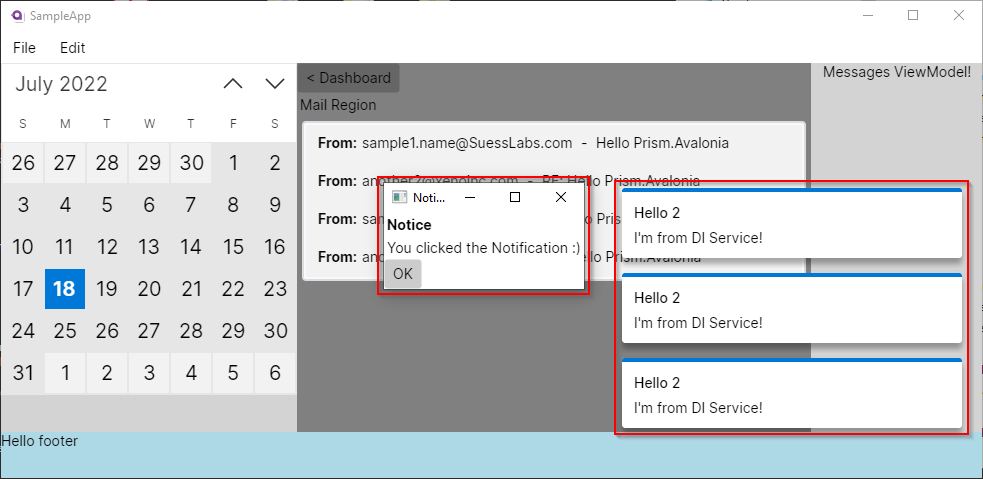The height and width of the screenshot is (479, 983).
Task: Minimize the SampleApp window
Action: (868, 16)
